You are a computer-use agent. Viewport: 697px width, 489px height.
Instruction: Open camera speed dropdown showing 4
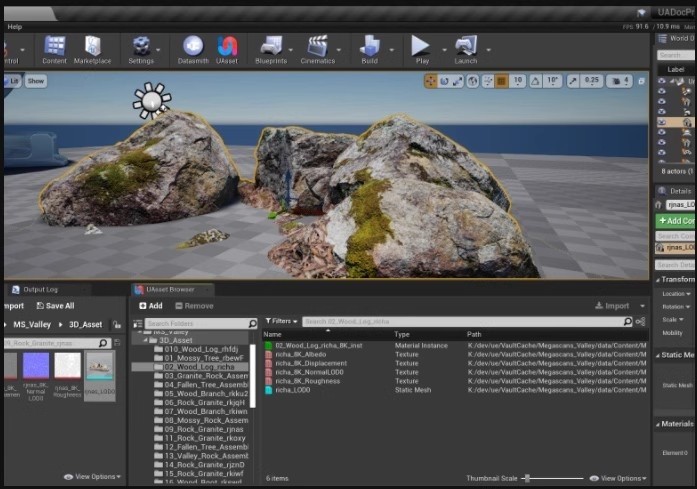[620, 81]
